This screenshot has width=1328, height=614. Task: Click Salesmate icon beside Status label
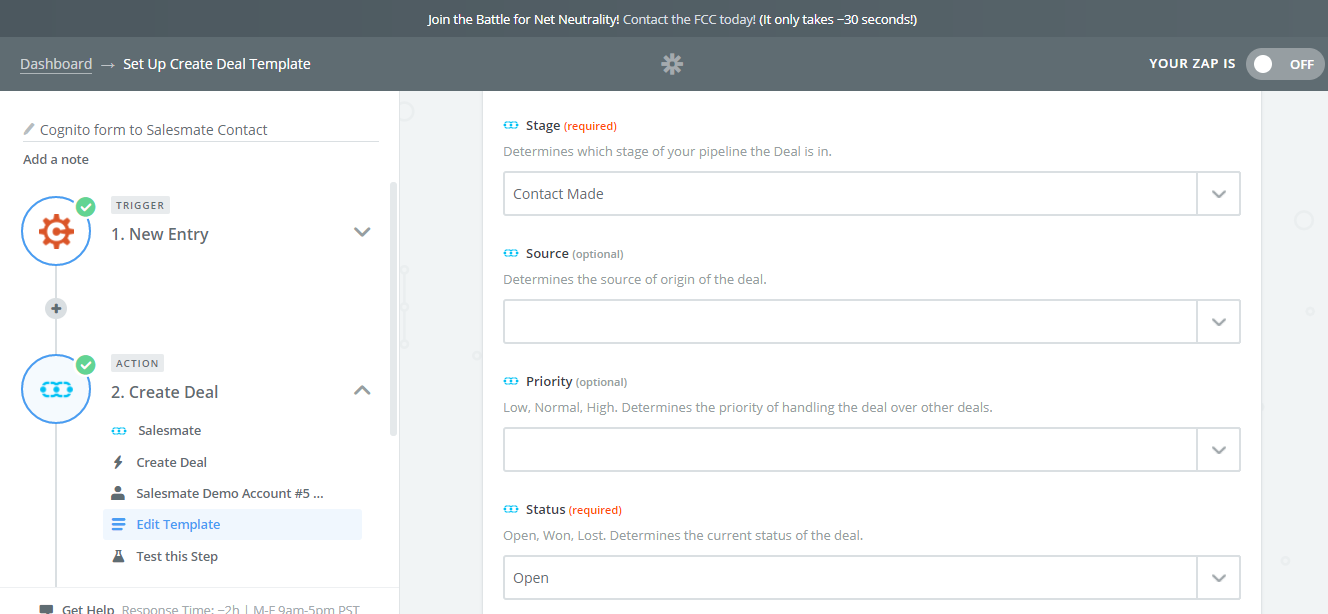click(511, 510)
